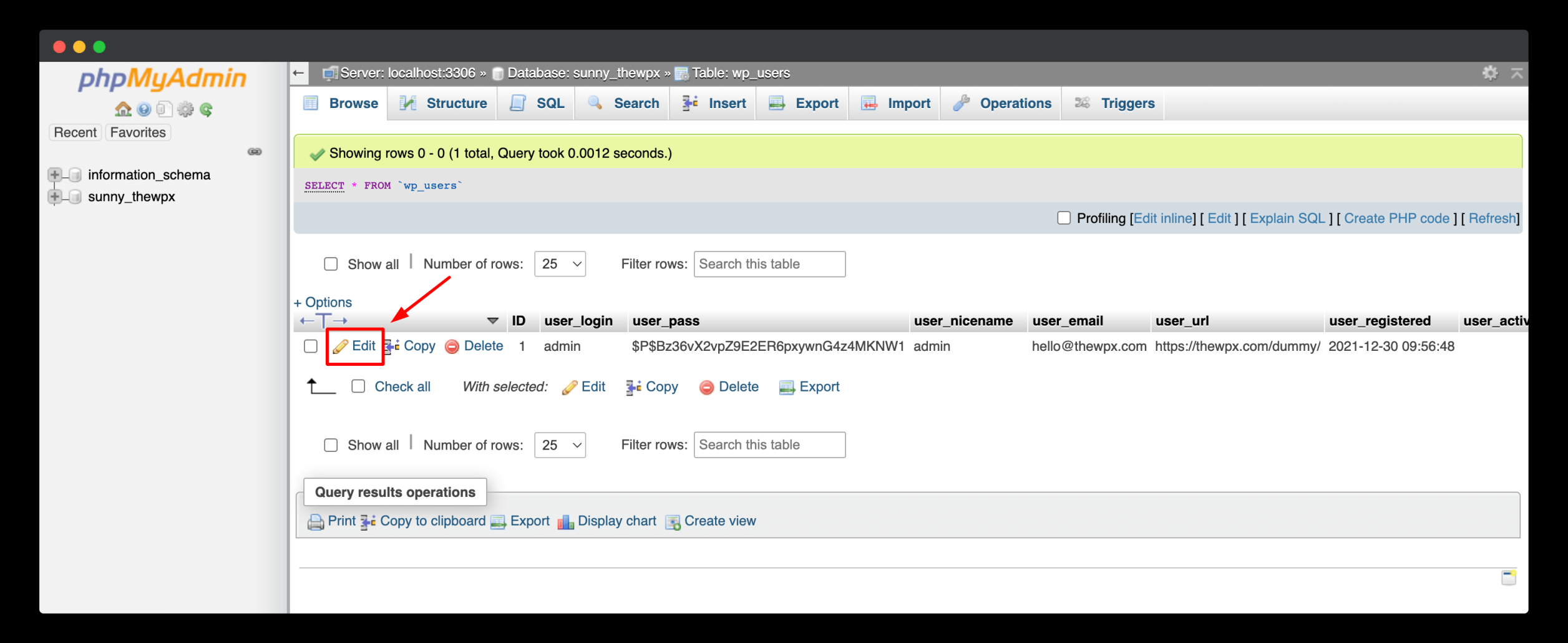Click the Create view icon
This screenshot has height=643, width=1568.
(x=673, y=522)
